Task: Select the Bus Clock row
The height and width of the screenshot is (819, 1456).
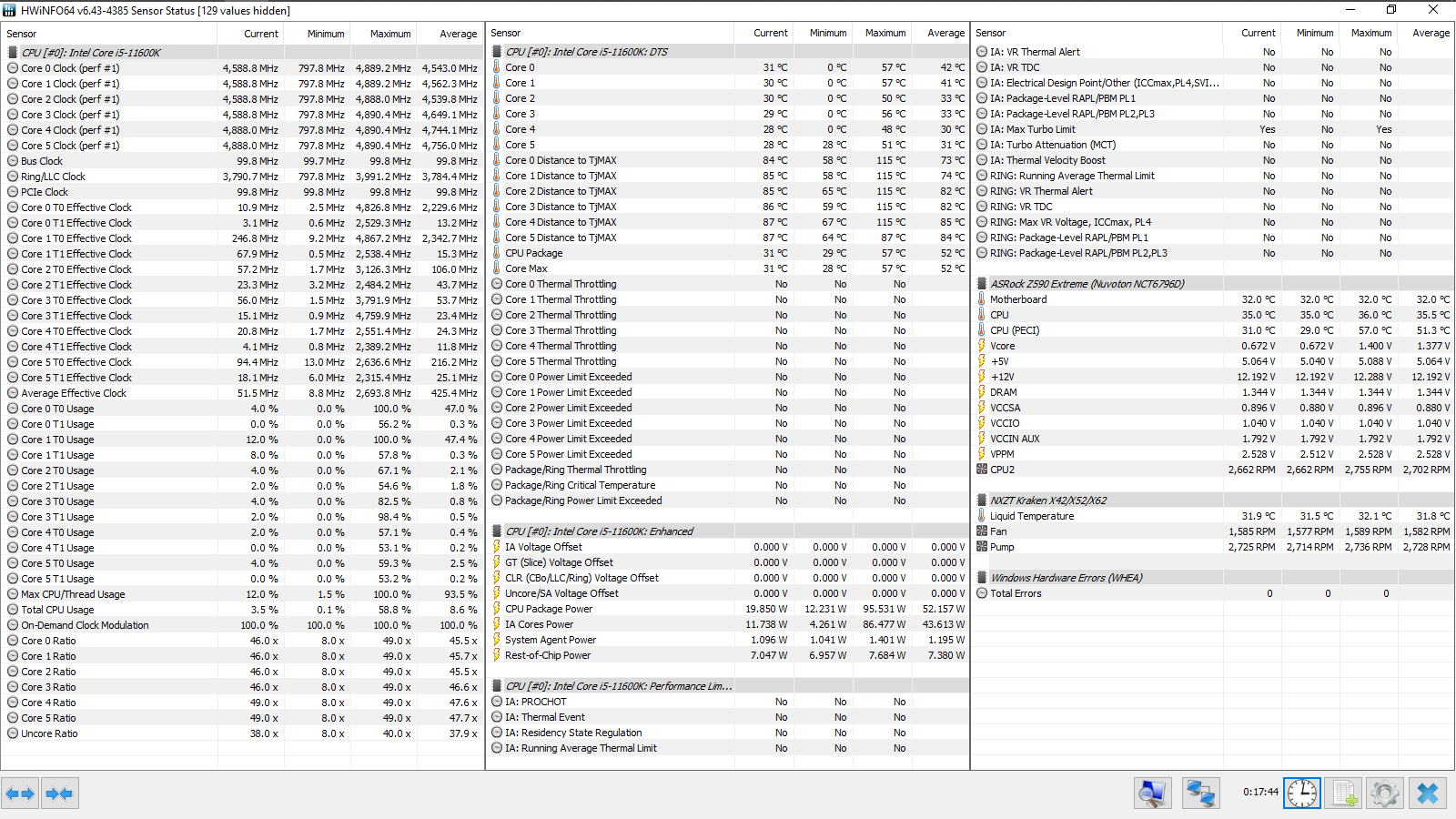Action: pyautogui.click(x=242, y=161)
